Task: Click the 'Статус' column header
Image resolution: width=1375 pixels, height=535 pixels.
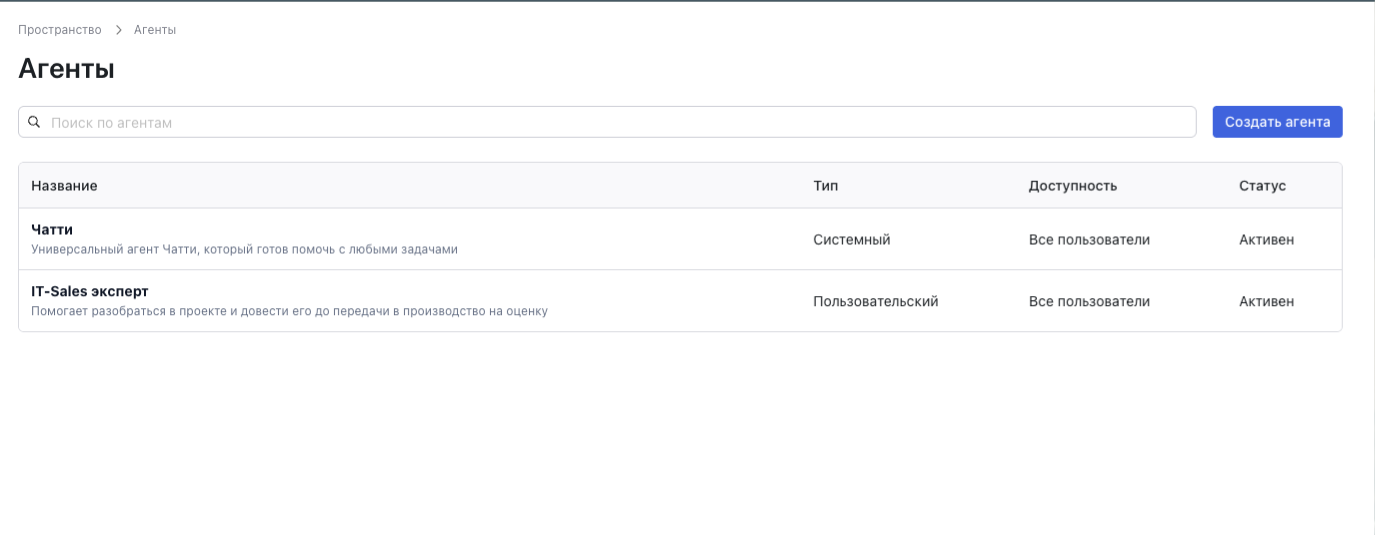Action: pos(1262,186)
